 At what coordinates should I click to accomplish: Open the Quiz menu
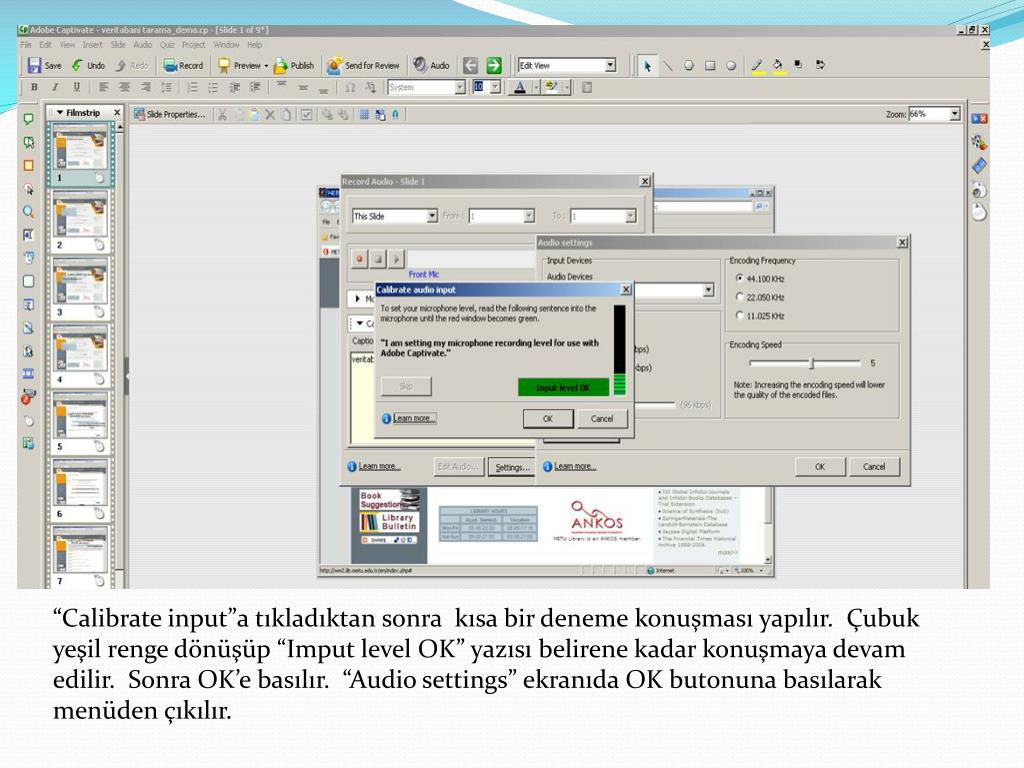click(x=167, y=45)
